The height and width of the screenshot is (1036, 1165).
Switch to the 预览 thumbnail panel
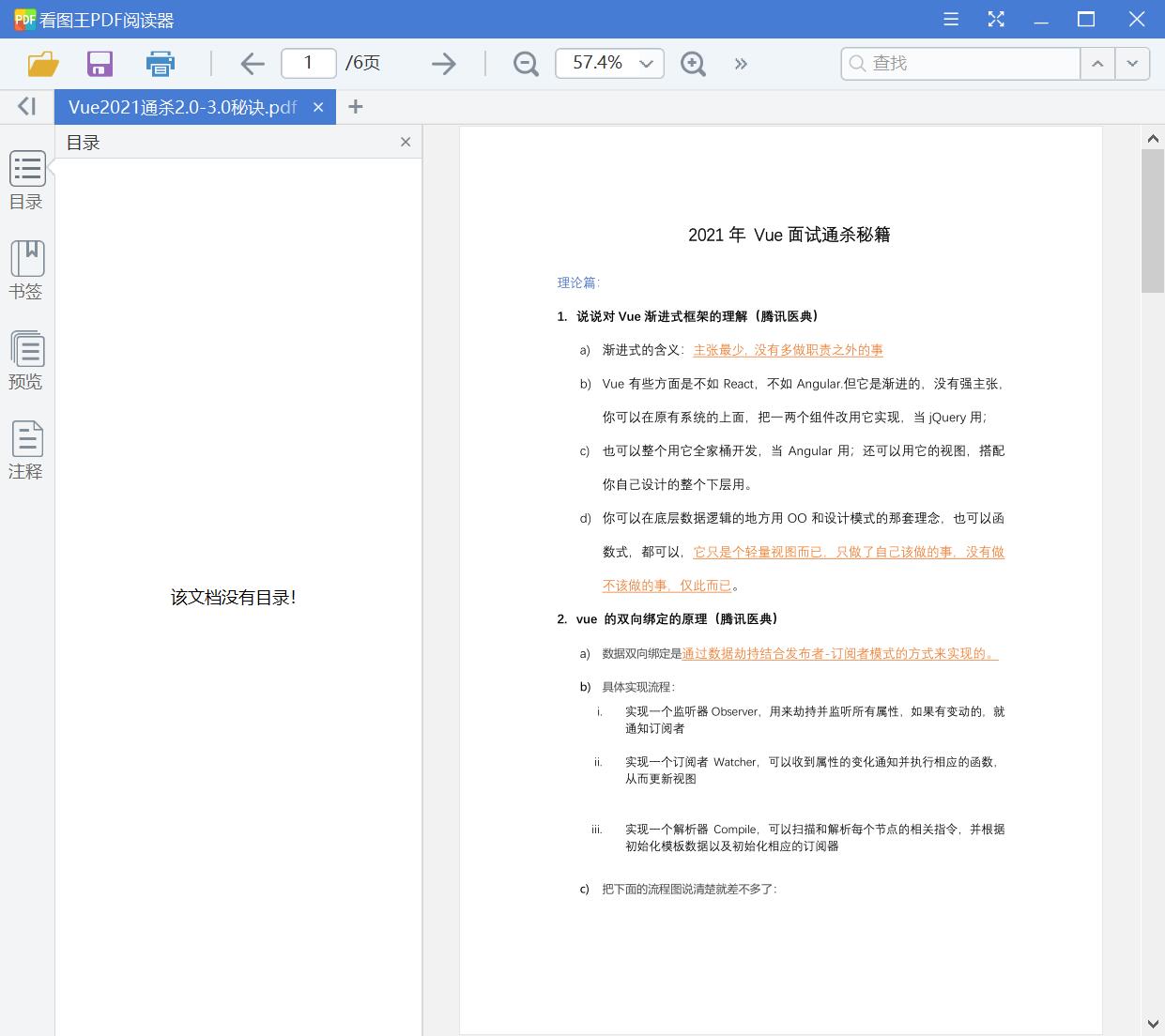pyautogui.click(x=26, y=359)
